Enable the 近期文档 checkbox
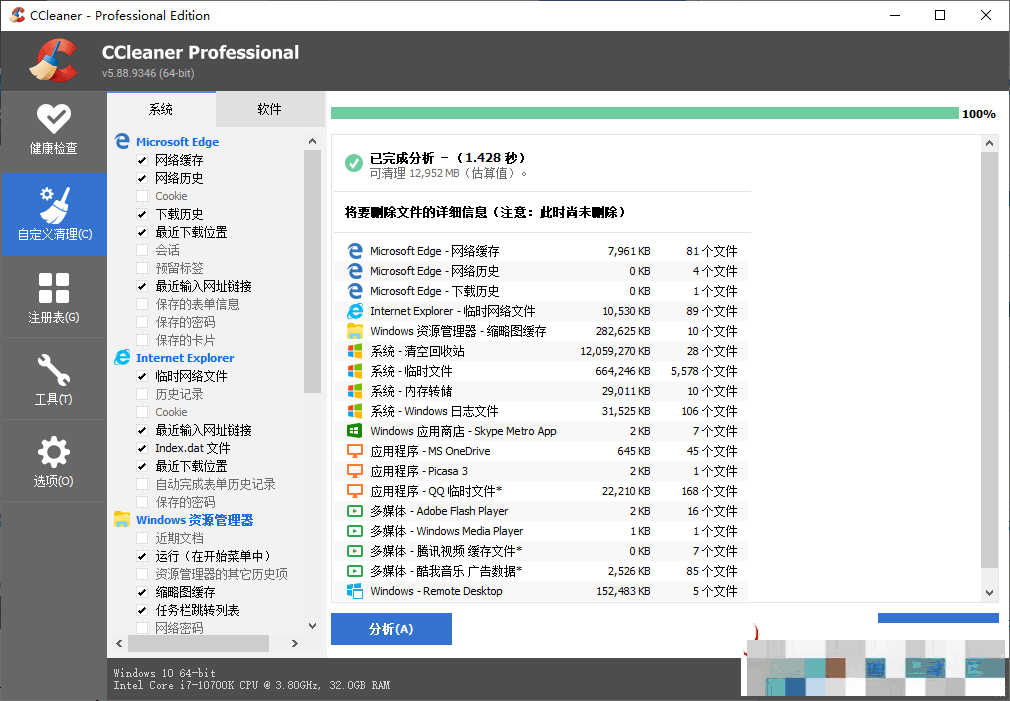Viewport: 1010px width, 701px height. pos(142,538)
